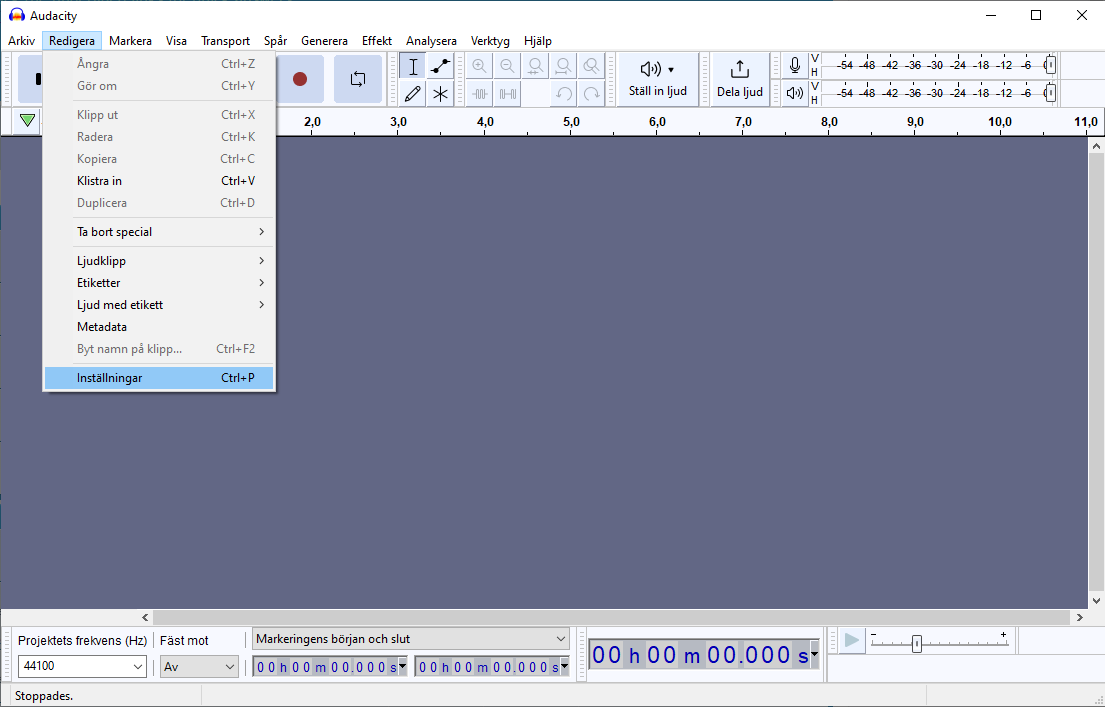Viewport: 1105px width, 707px height.
Task: Select the Envelope tool
Action: click(440, 65)
